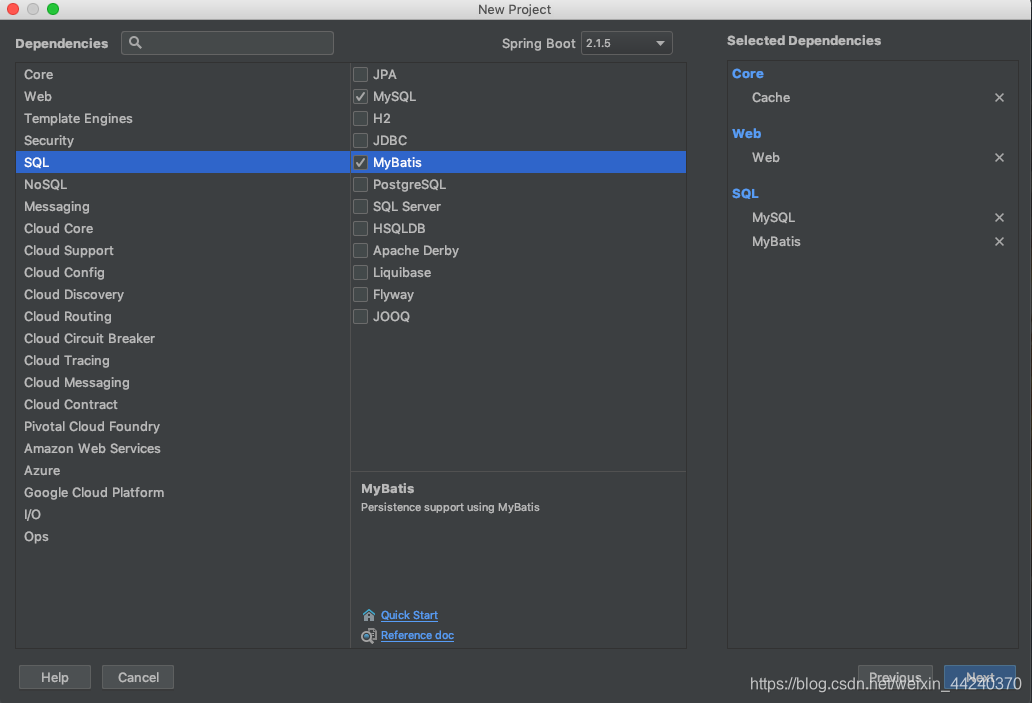The image size is (1032, 703).
Task: Enable the JDBC checkbox
Action: [360, 140]
